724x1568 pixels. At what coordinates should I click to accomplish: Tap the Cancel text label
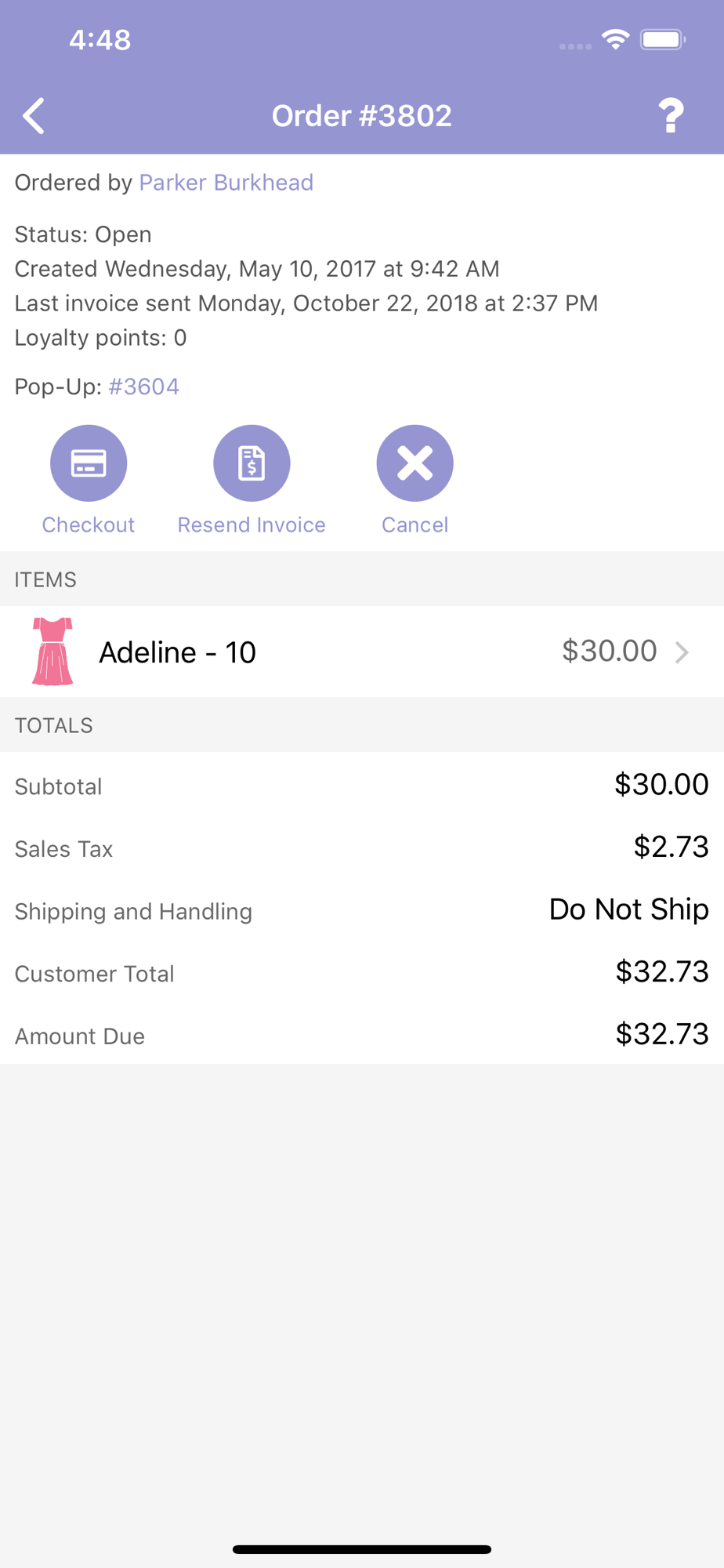click(x=414, y=524)
